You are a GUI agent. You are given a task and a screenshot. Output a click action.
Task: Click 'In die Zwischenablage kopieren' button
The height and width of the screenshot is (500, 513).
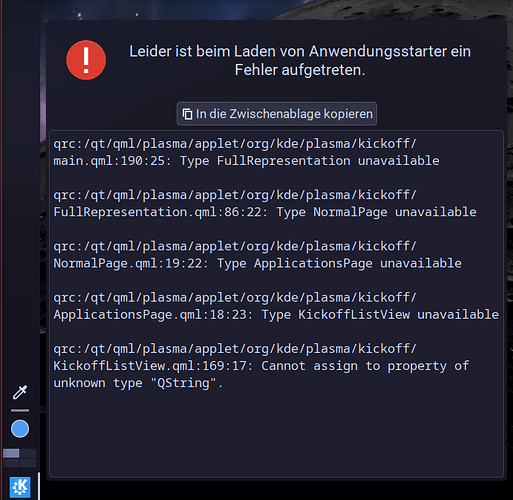277,114
